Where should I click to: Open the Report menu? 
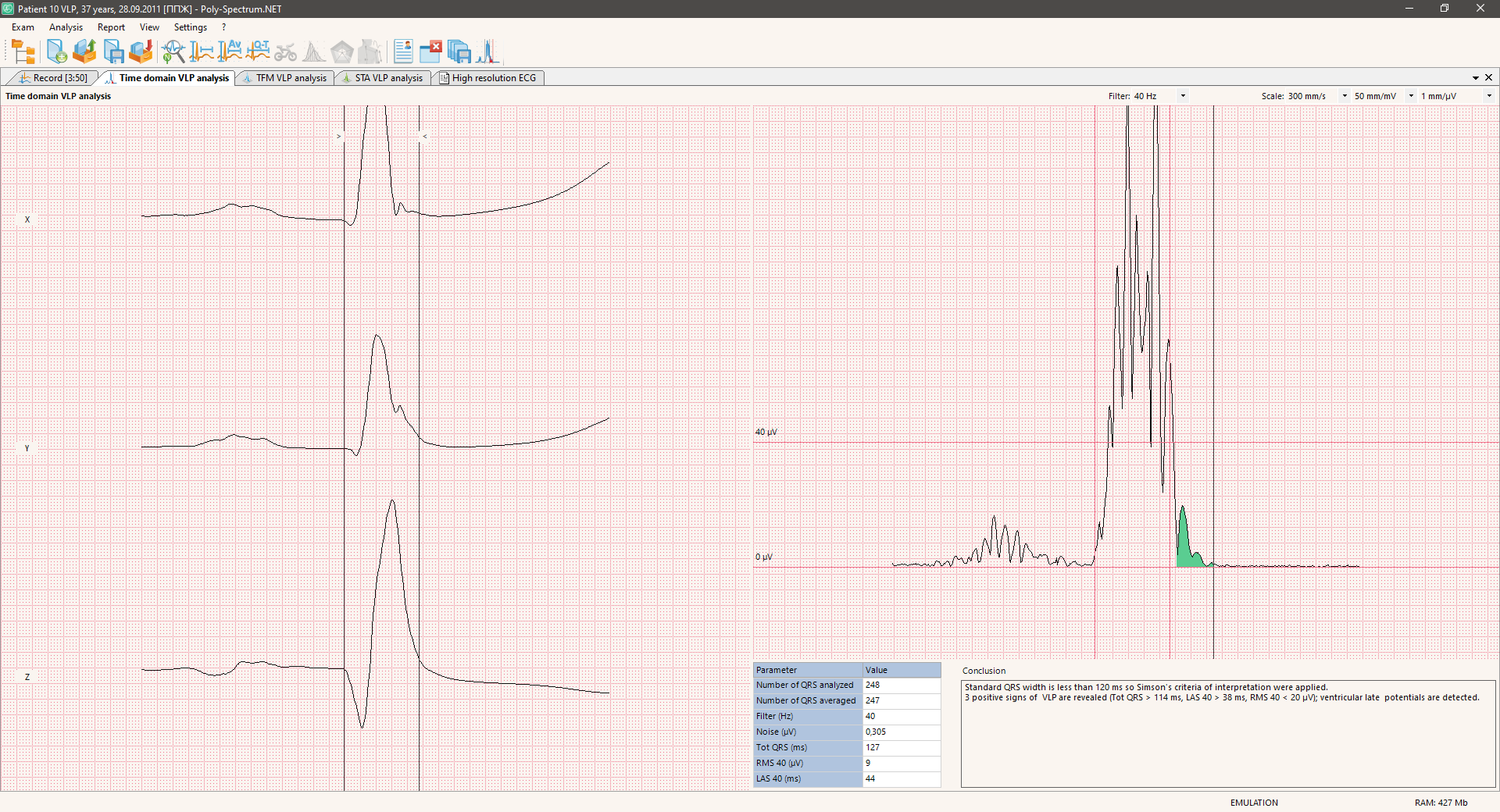click(x=111, y=27)
